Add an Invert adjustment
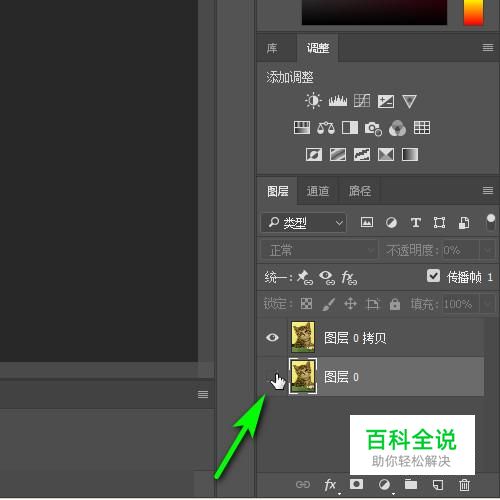Viewport: 500px width, 500px height. coord(314,154)
